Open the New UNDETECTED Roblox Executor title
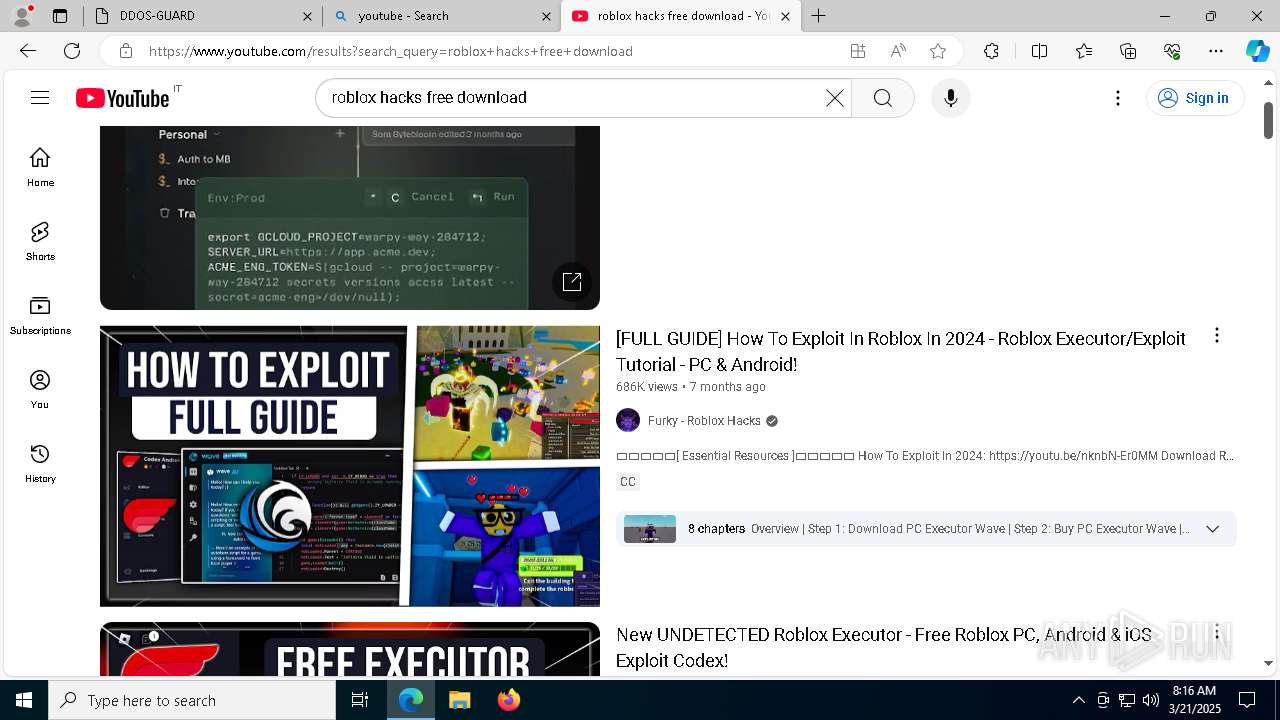The width and height of the screenshot is (1280, 720). [x=884, y=647]
